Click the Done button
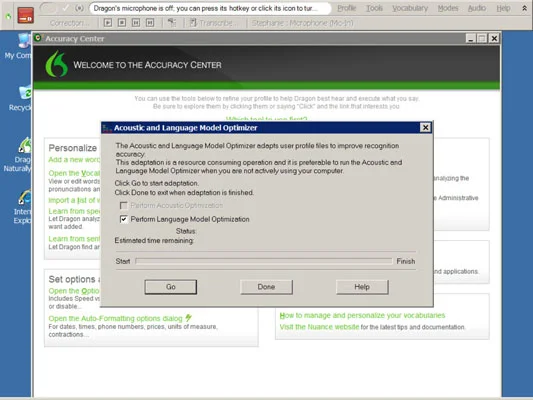 pos(266,287)
